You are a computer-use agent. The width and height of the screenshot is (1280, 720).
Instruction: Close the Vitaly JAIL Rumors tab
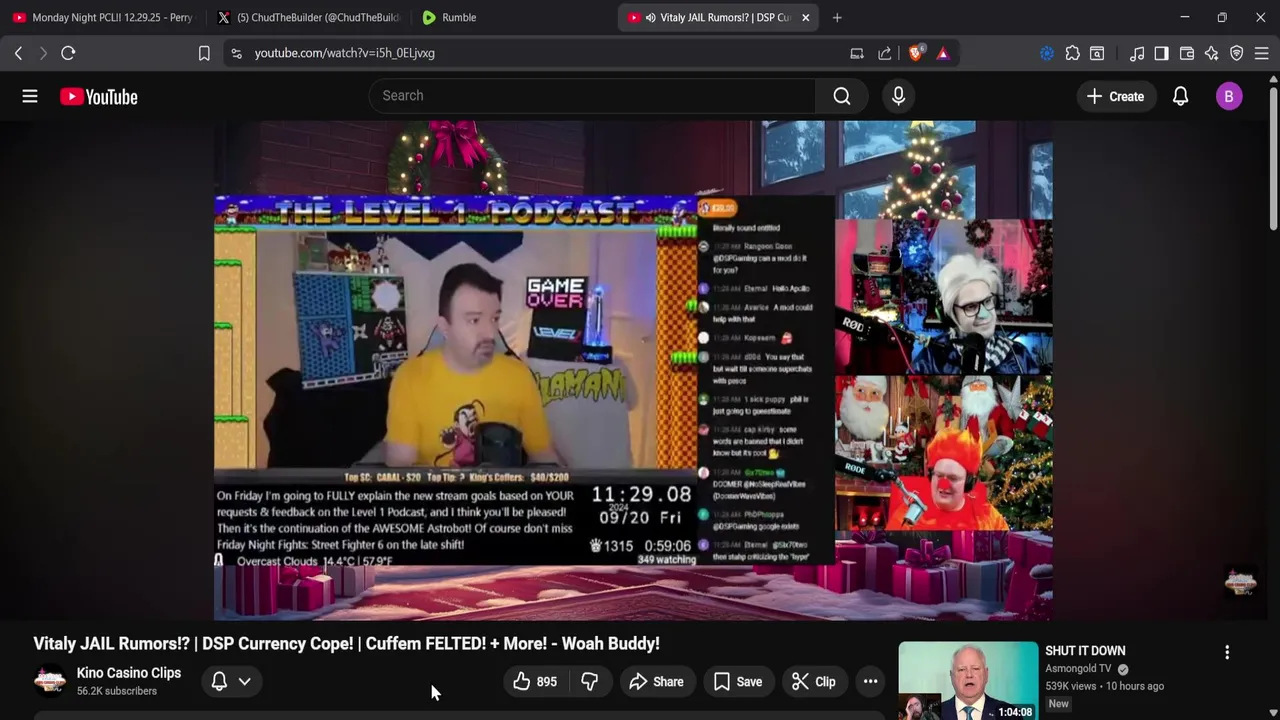pyautogui.click(x=805, y=17)
